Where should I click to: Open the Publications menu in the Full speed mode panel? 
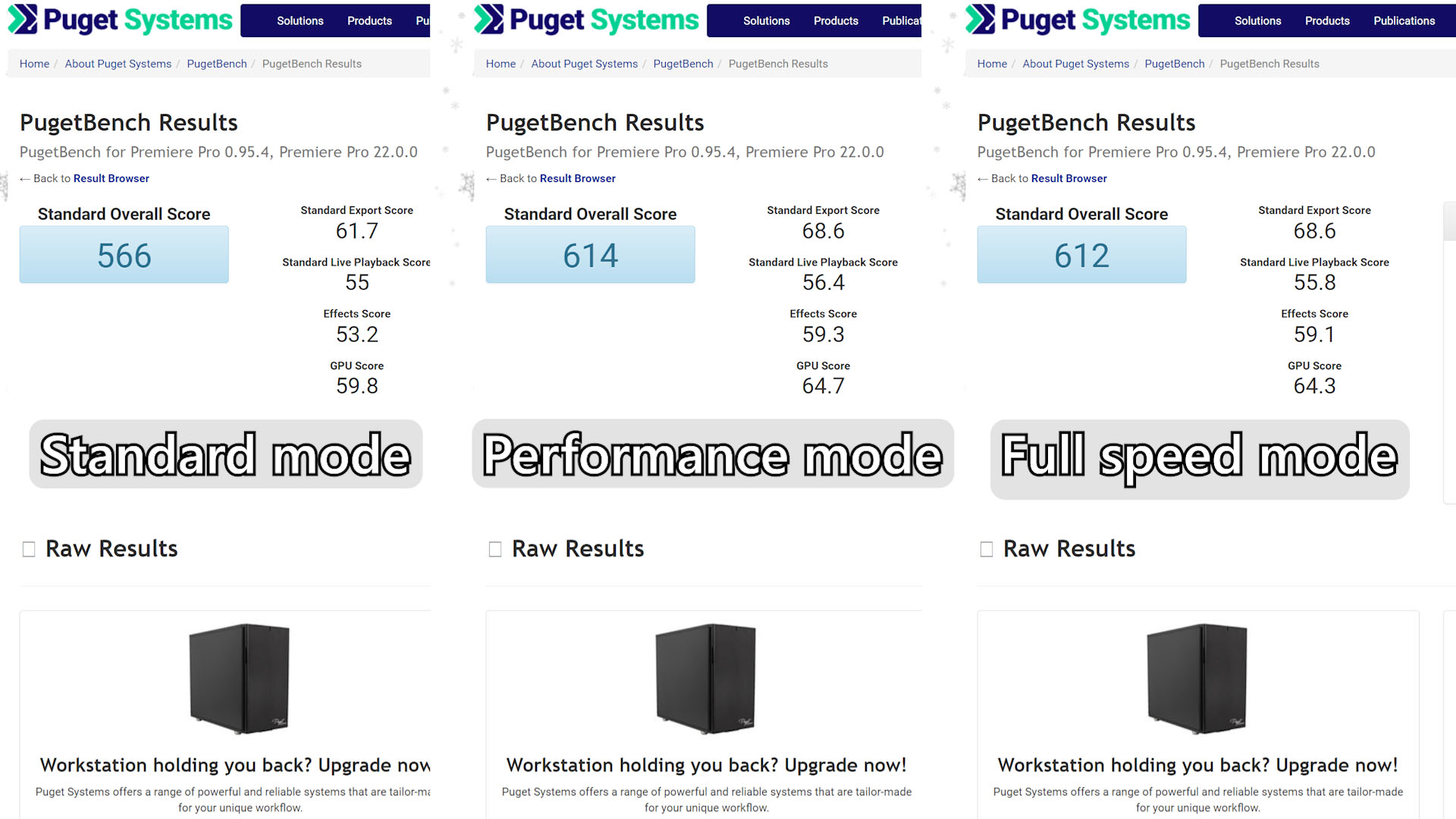(x=1404, y=20)
